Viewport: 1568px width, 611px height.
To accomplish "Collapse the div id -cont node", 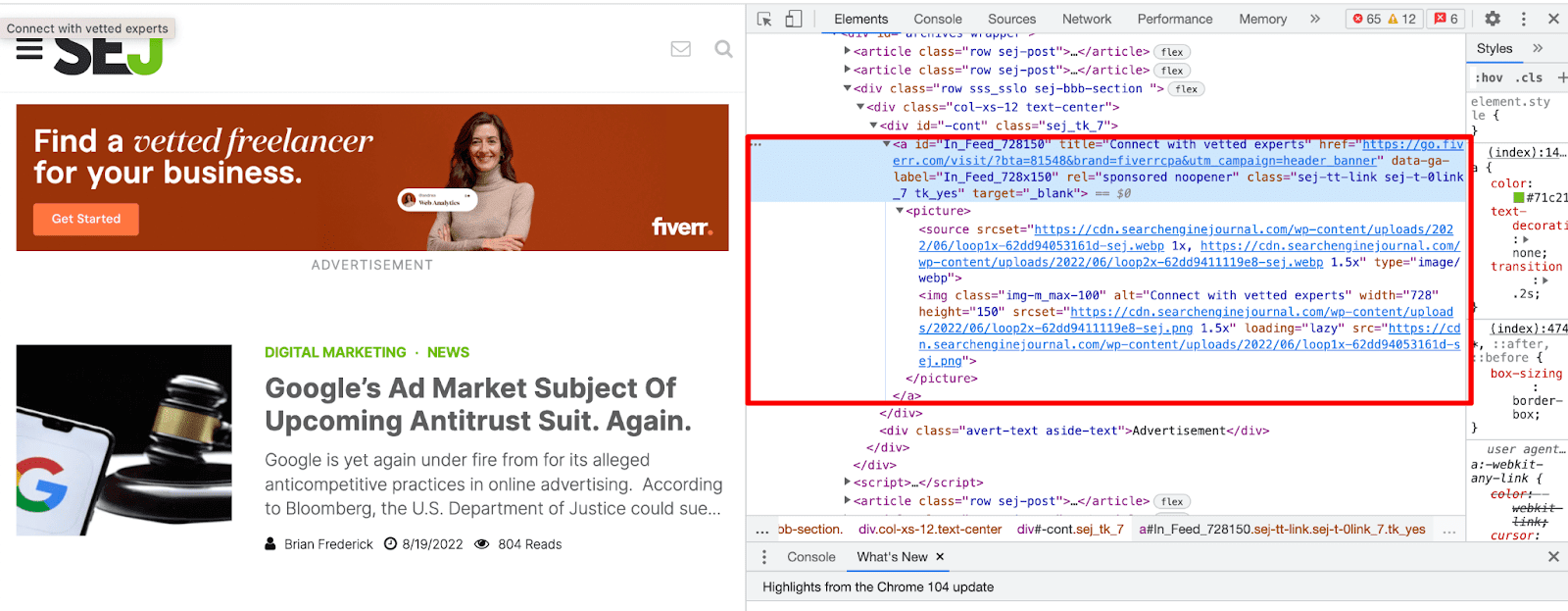I will 873,126.
